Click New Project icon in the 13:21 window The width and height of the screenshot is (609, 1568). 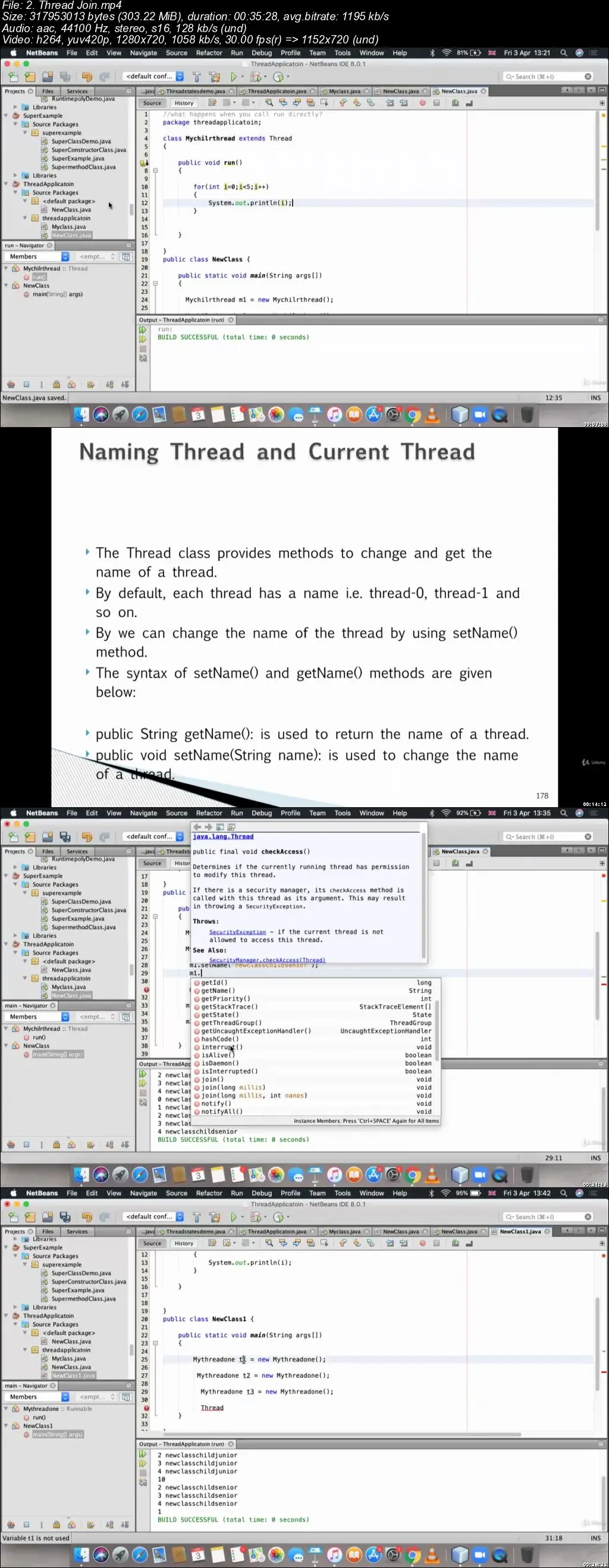click(x=30, y=77)
